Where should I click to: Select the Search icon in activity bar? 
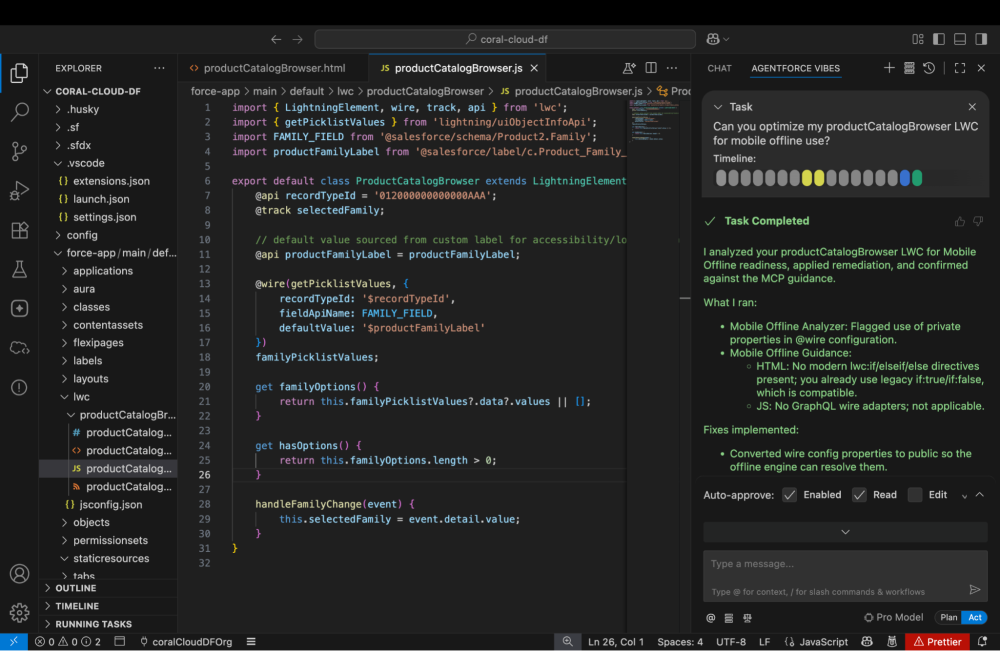[20, 112]
